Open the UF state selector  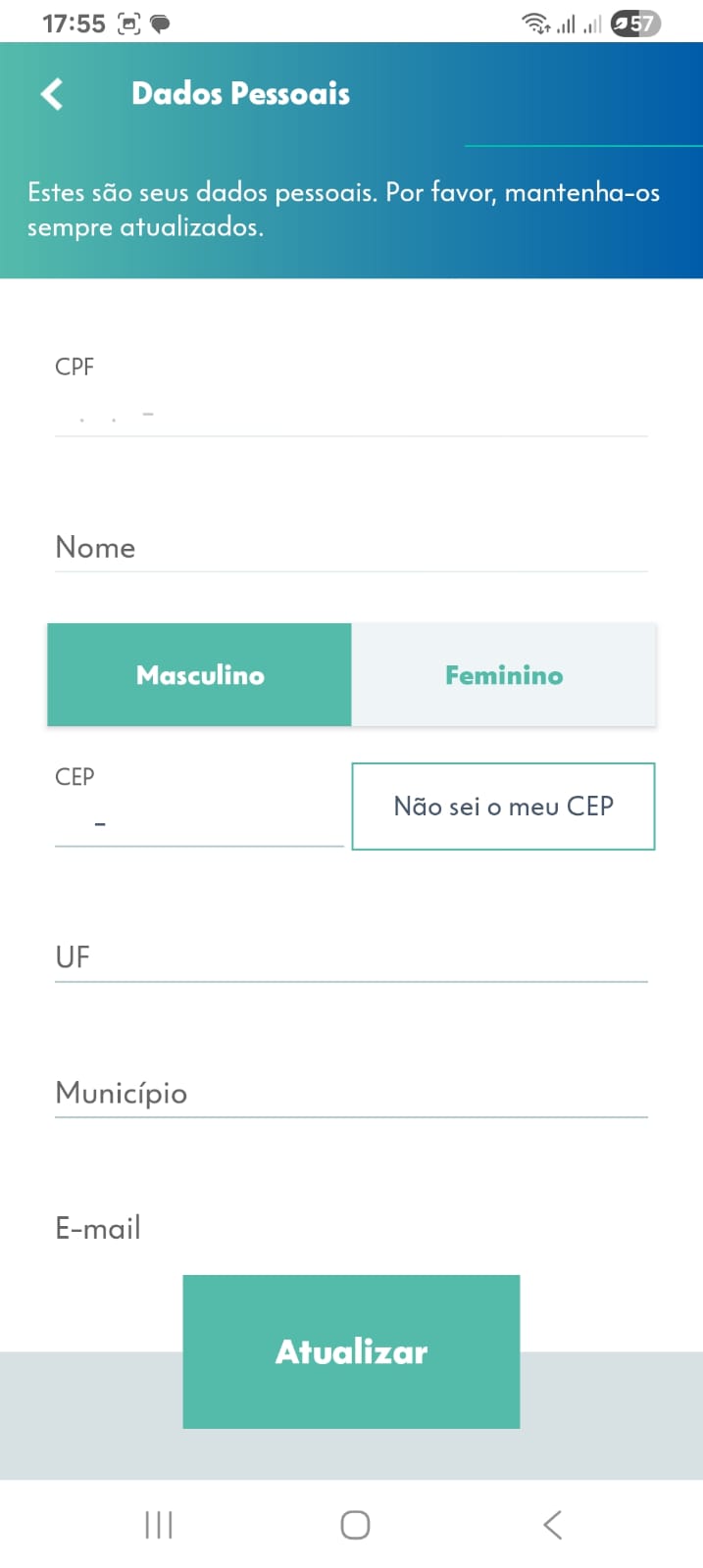click(351, 956)
